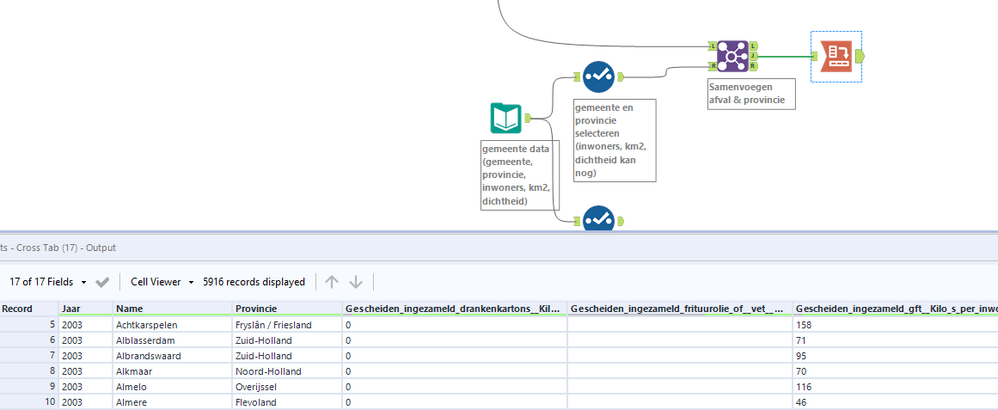This screenshot has width=998, height=410.
Task: Open the Cell Viewer dropdown
Action: point(162,281)
